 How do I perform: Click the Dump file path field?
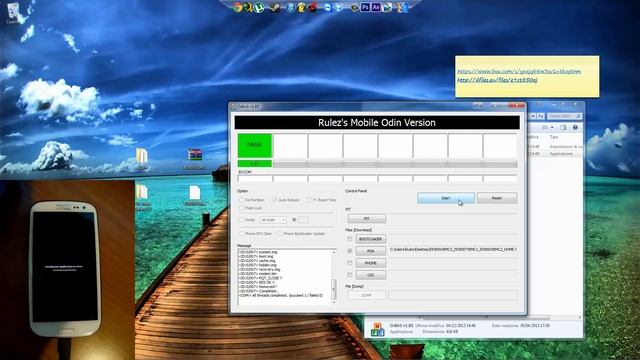click(453, 295)
